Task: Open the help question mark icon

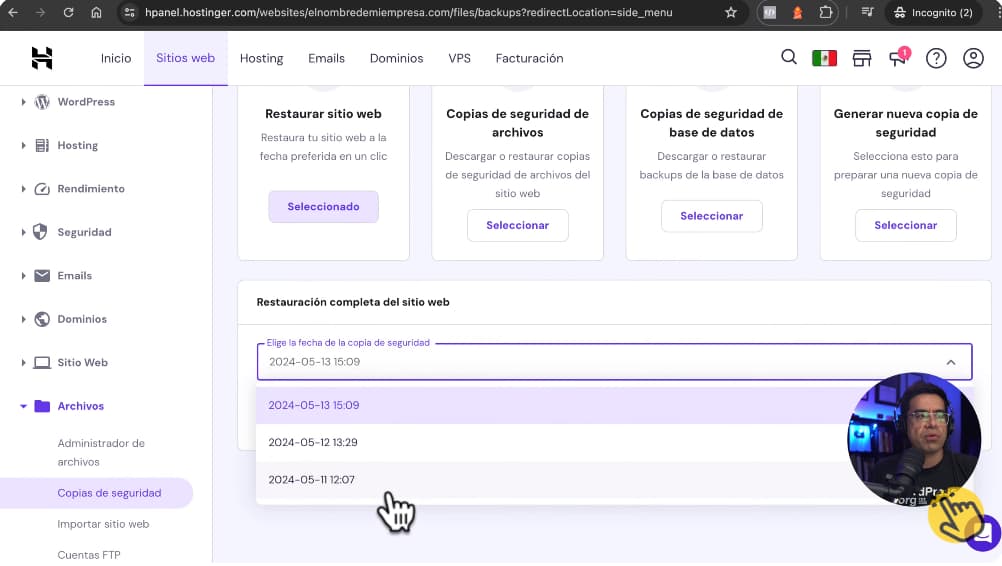Action: coord(936,58)
